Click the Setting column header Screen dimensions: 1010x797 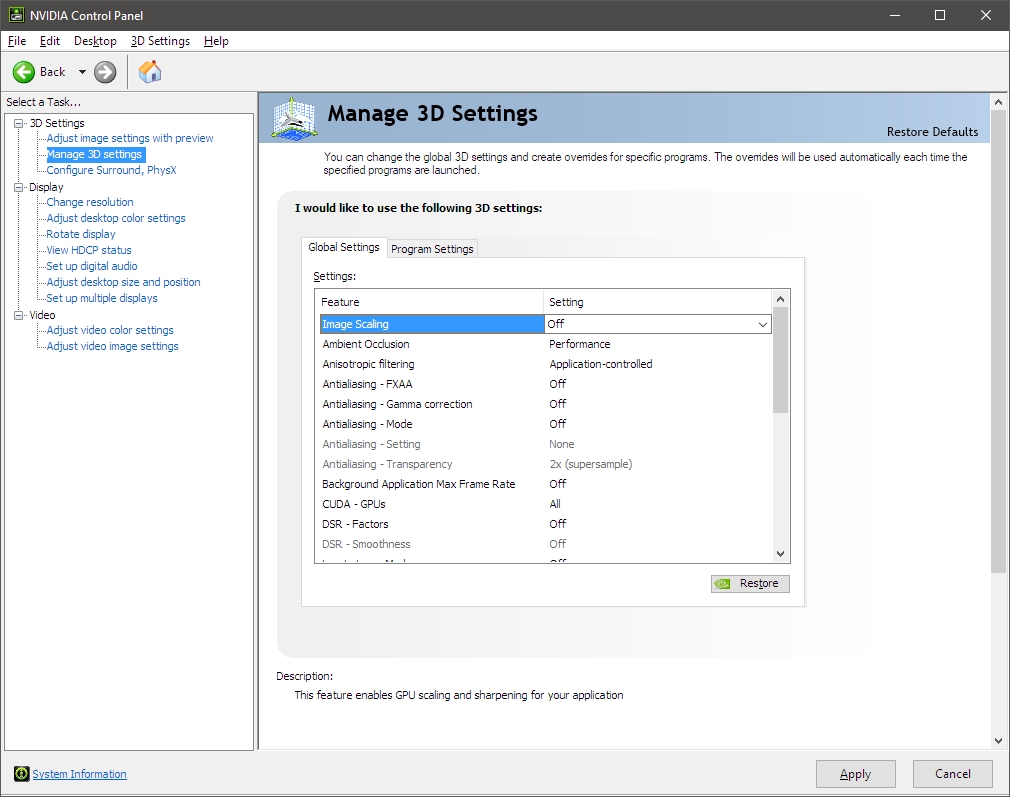tap(658, 302)
